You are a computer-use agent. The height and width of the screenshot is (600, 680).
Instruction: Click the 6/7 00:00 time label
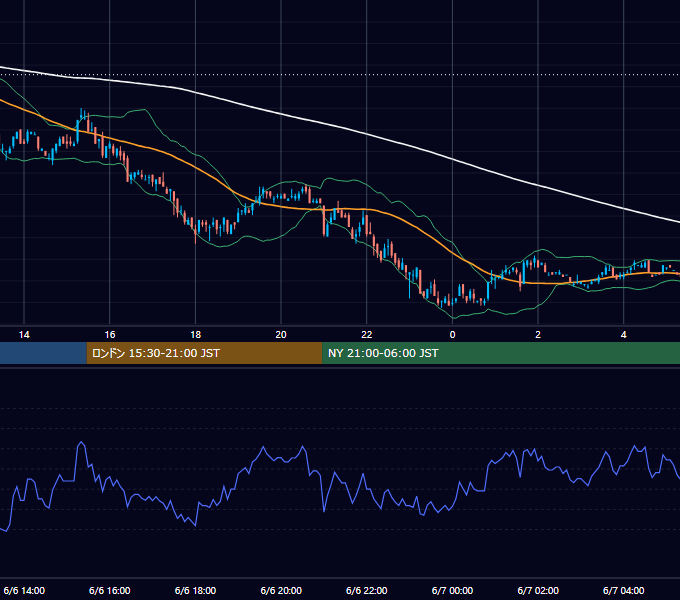click(452, 590)
